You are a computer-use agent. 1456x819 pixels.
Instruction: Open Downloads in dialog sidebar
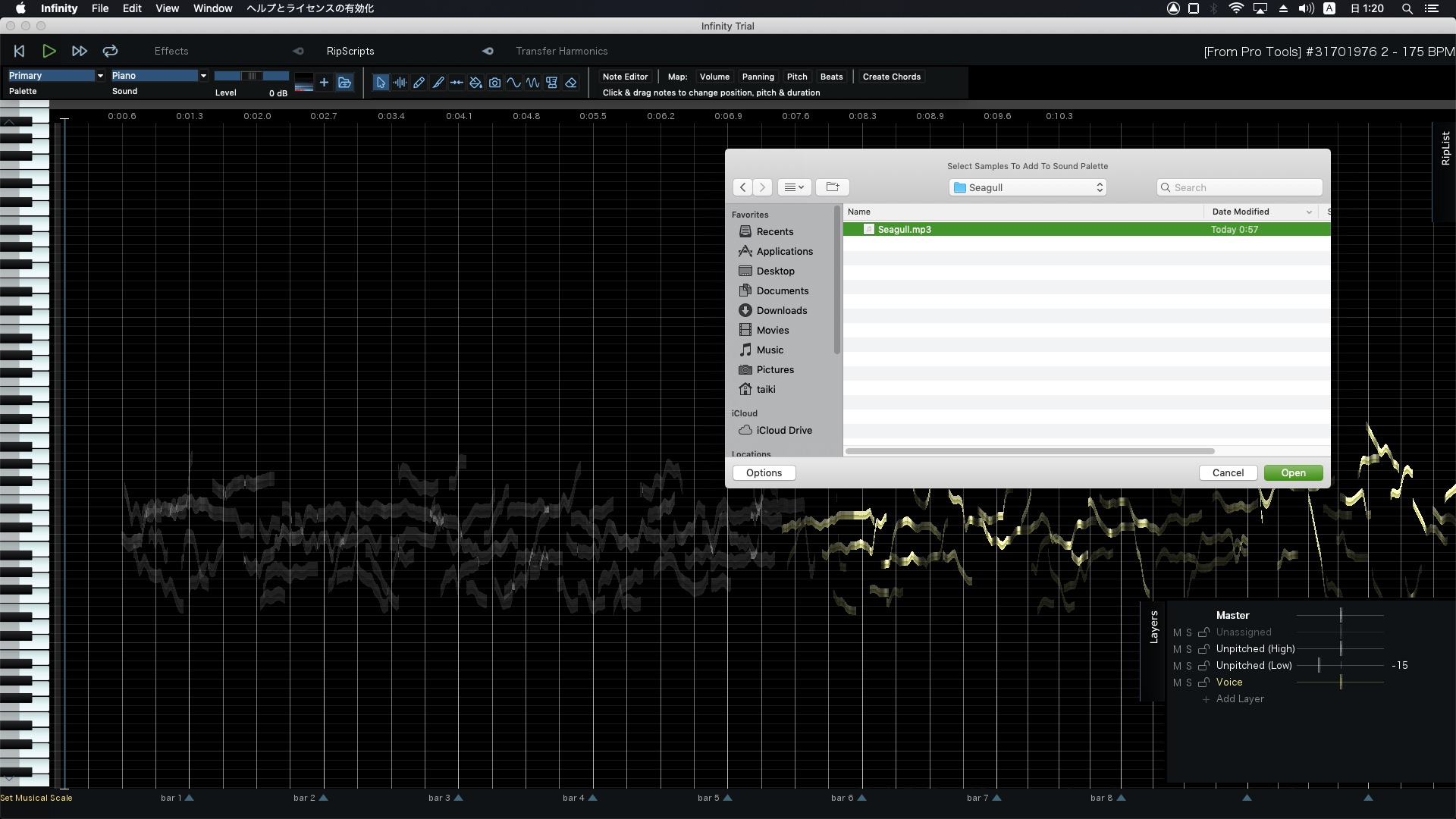tap(781, 310)
